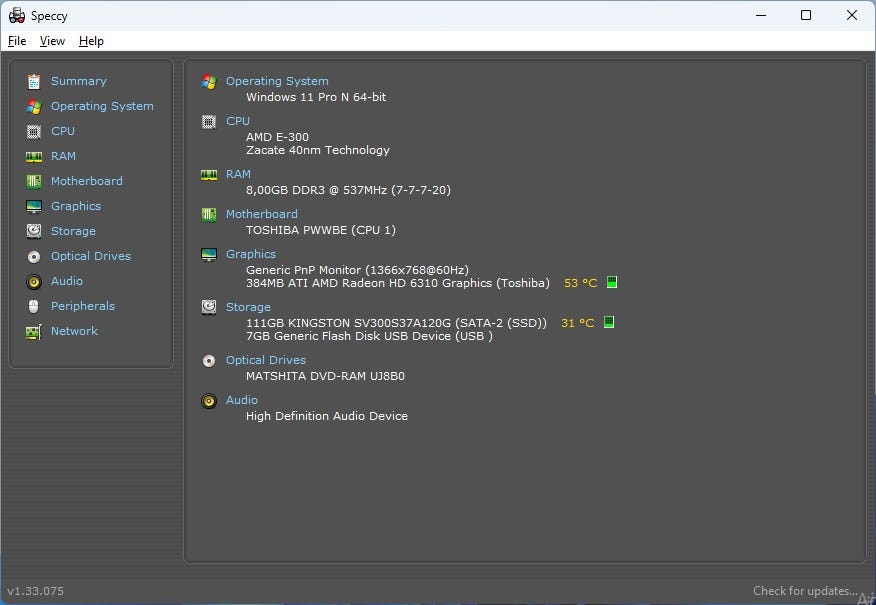Click the Motherboard icon in sidebar
876x605 pixels.
tap(34, 182)
